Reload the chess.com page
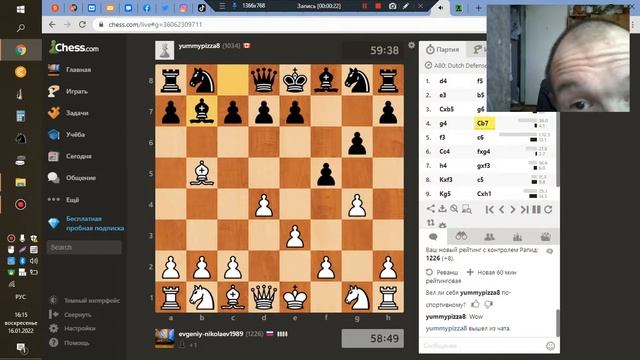Screen dimensions: 640x360 pos(82,24)
